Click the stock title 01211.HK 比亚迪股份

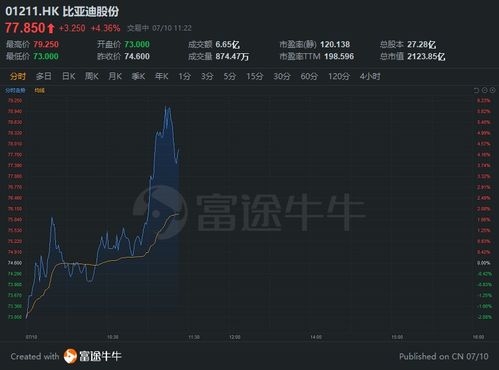[62, 11]
